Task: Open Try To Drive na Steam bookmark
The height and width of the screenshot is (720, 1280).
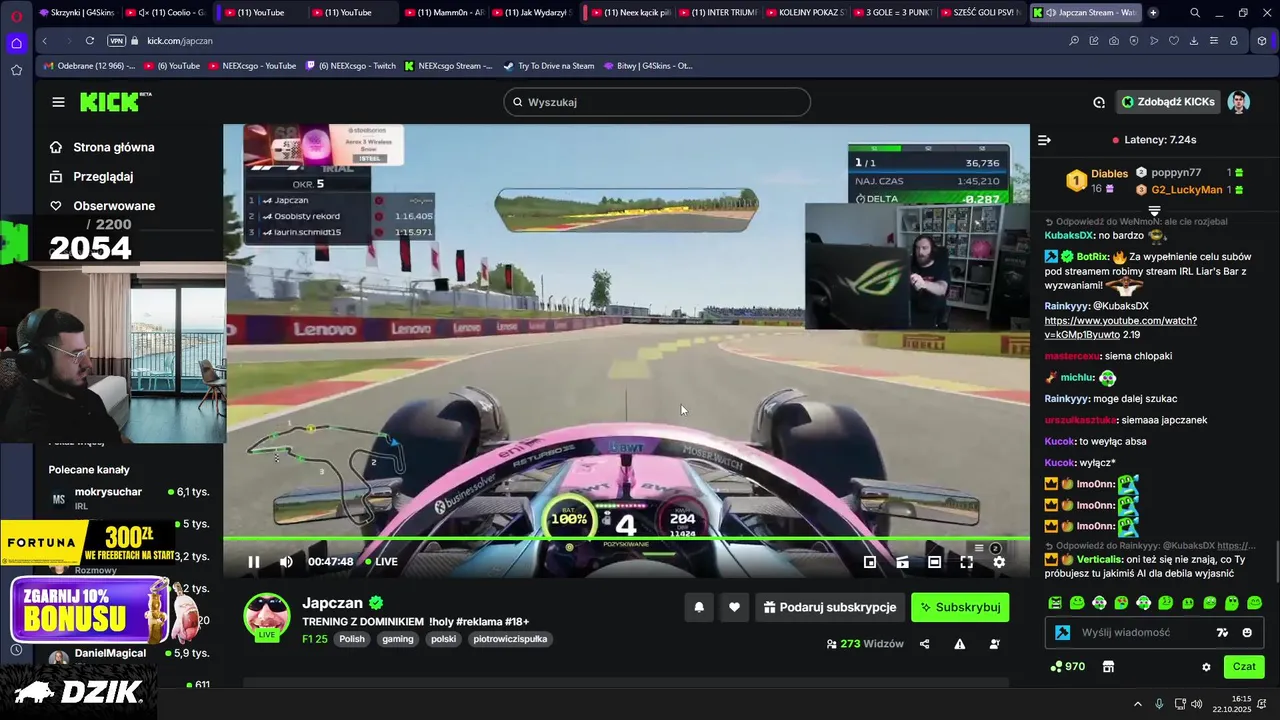Action: [x=549, y=66]
